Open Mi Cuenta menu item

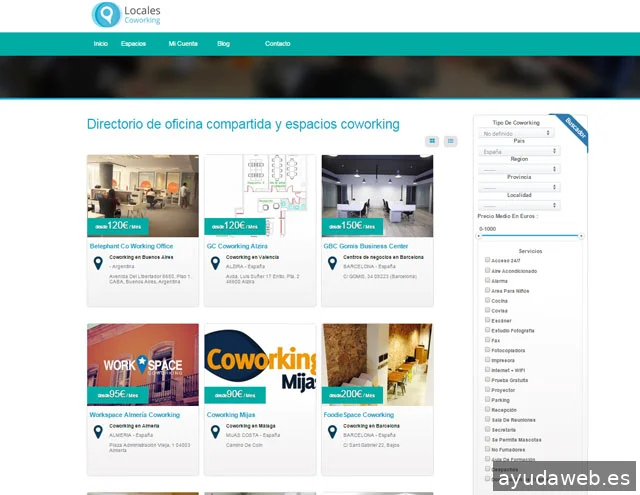click(183, 44)
